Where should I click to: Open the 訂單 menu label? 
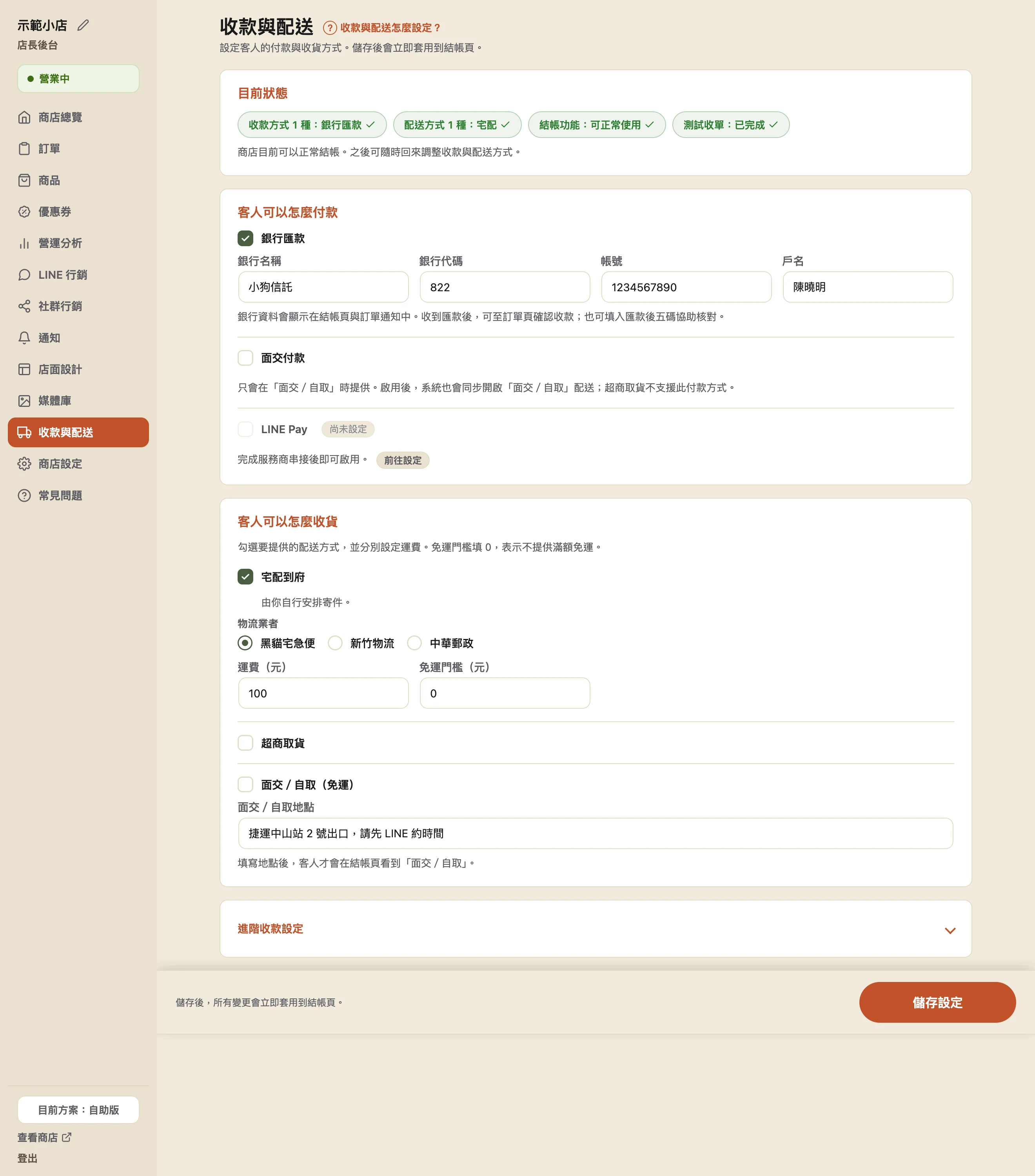point(49,149)
